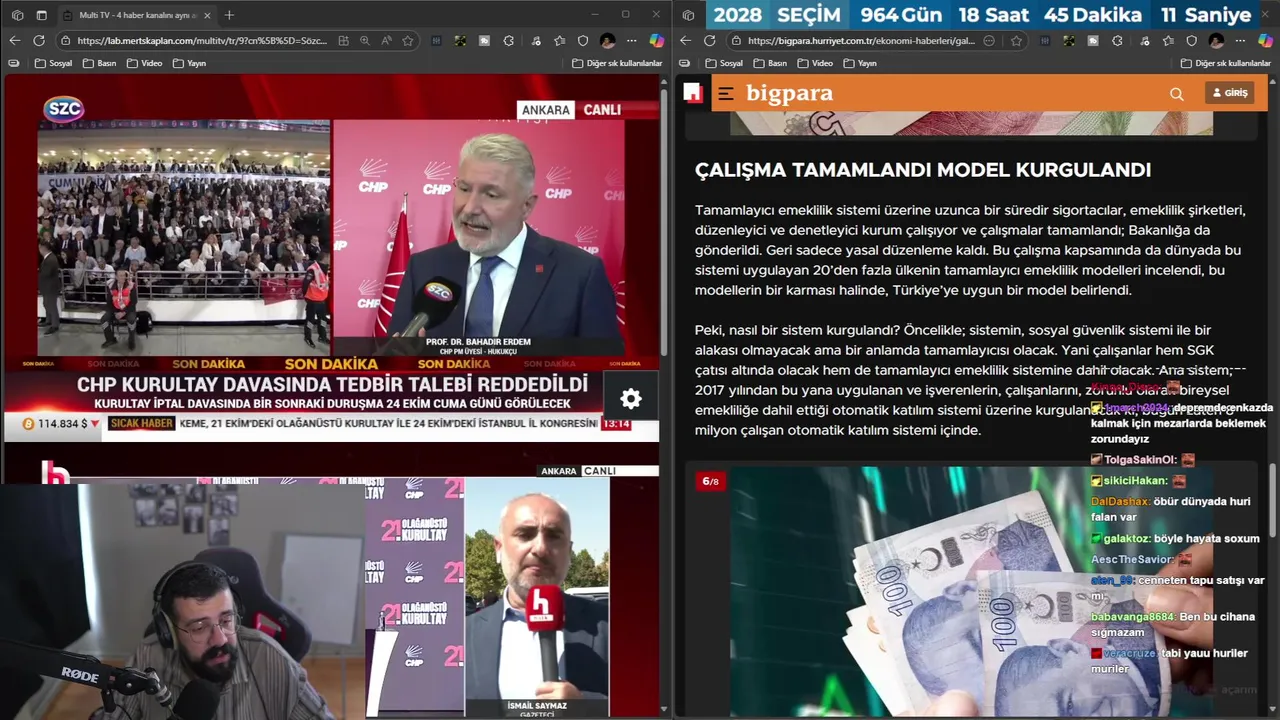Click chat username sikiciHakan
Image resolution: width=1280 pixels, height=720 pixels.
(x=1134, y=481)
